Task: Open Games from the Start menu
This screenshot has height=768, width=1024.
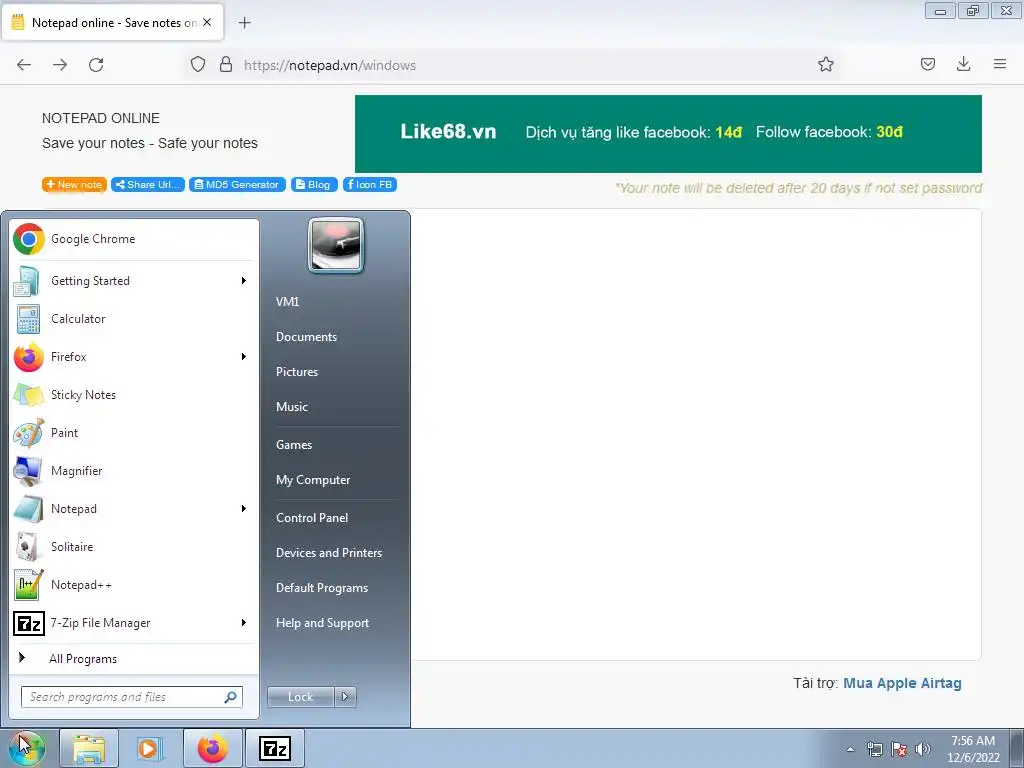Action: tap(294, 445)
